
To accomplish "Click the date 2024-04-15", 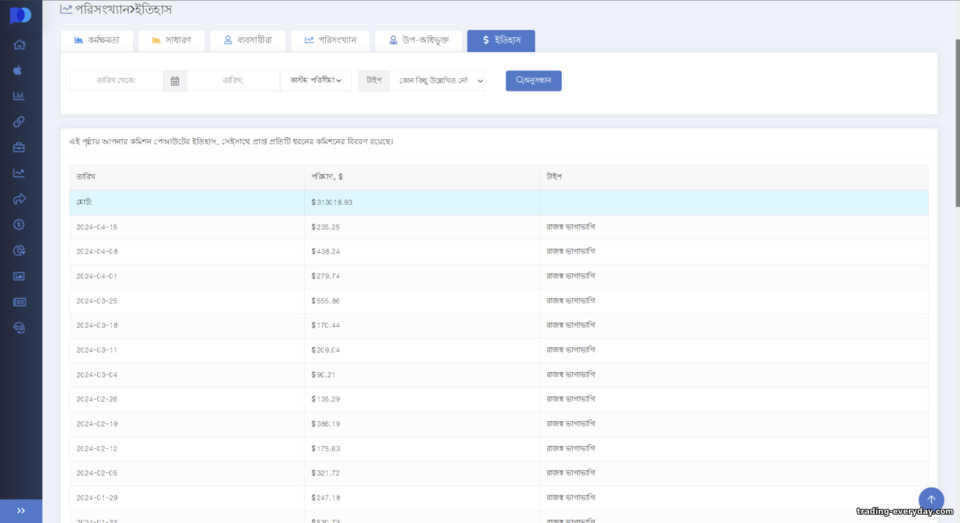I will coord(97,227).
